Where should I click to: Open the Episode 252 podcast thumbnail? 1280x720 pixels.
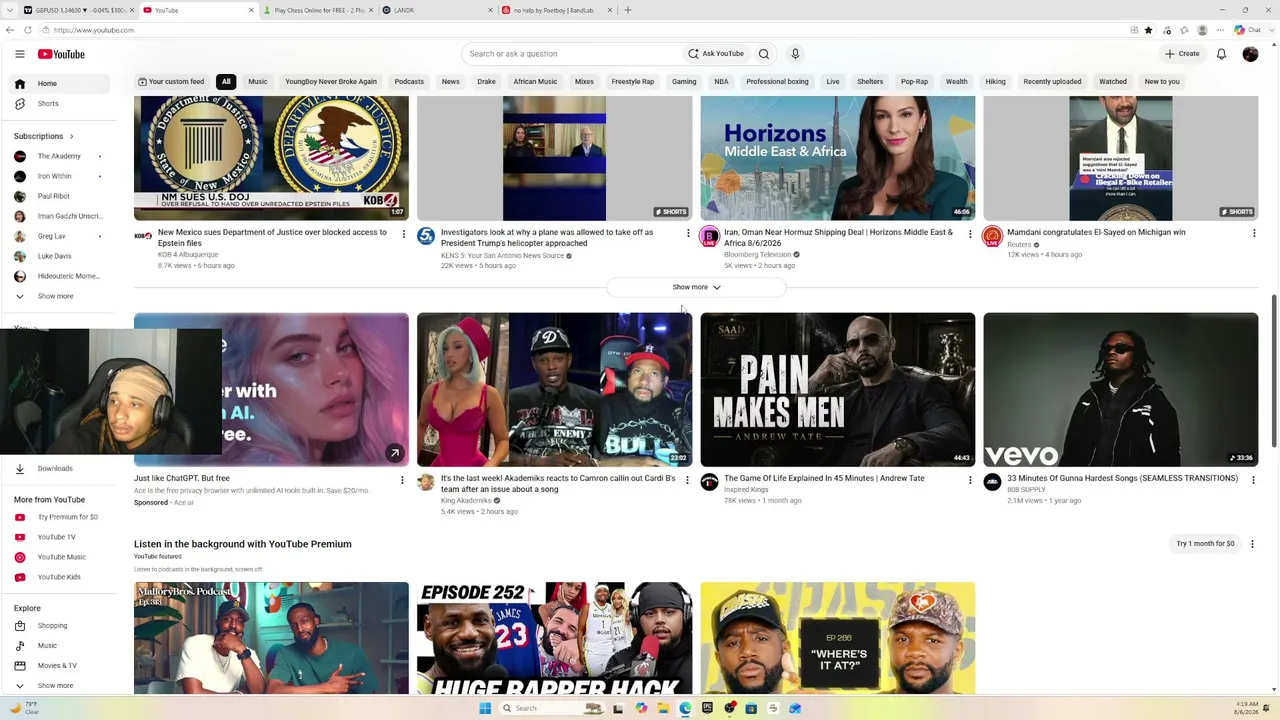coord(554,638)
